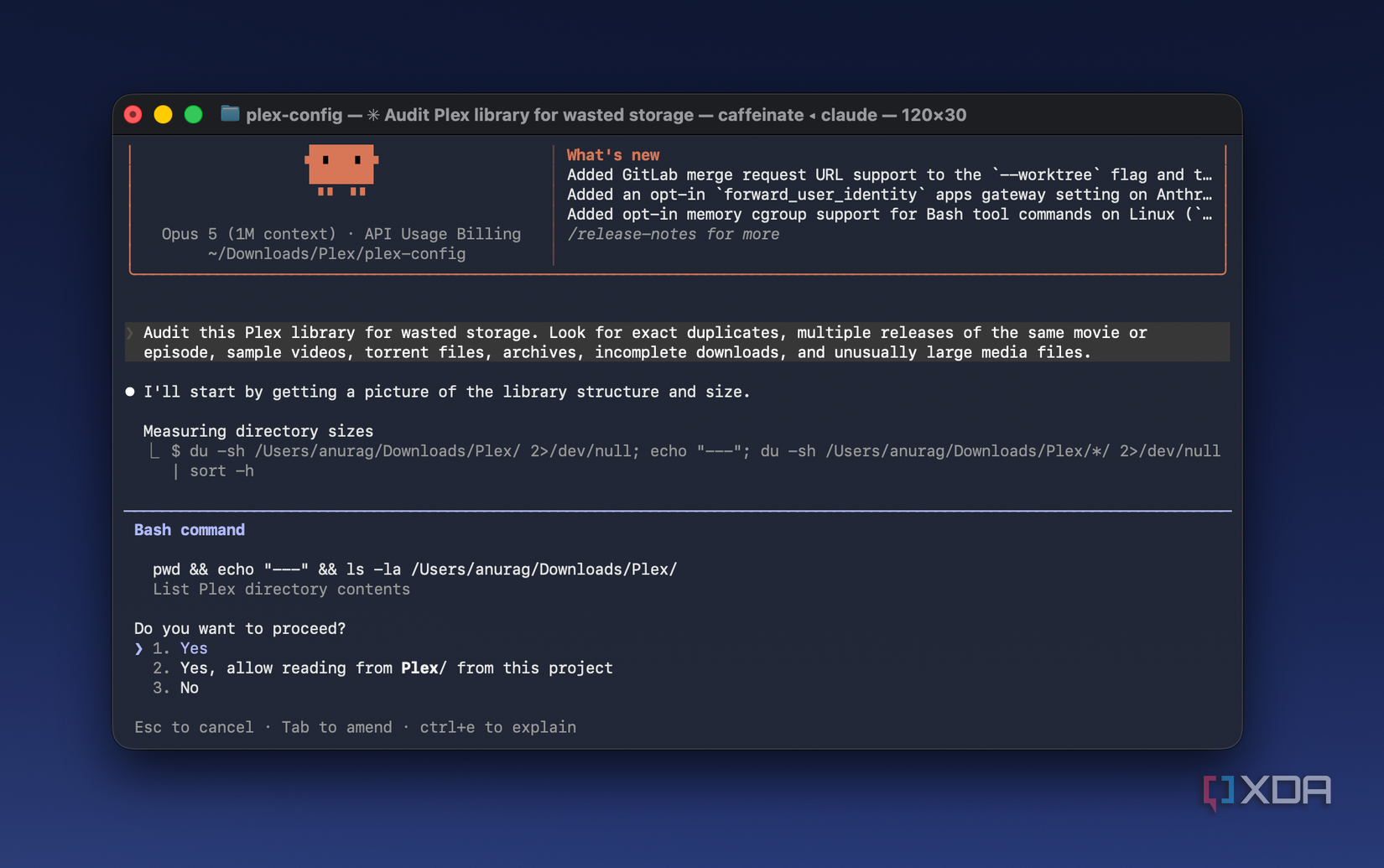This screenshot has height=868, width=1384.
Task: Select option 1. Yes
Action: coord(180,648)
